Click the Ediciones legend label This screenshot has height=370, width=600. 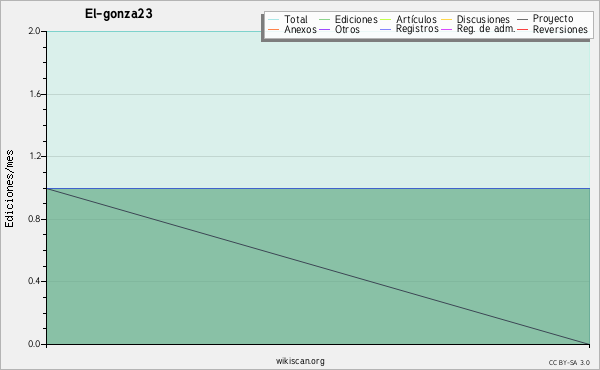click(356, 19)
